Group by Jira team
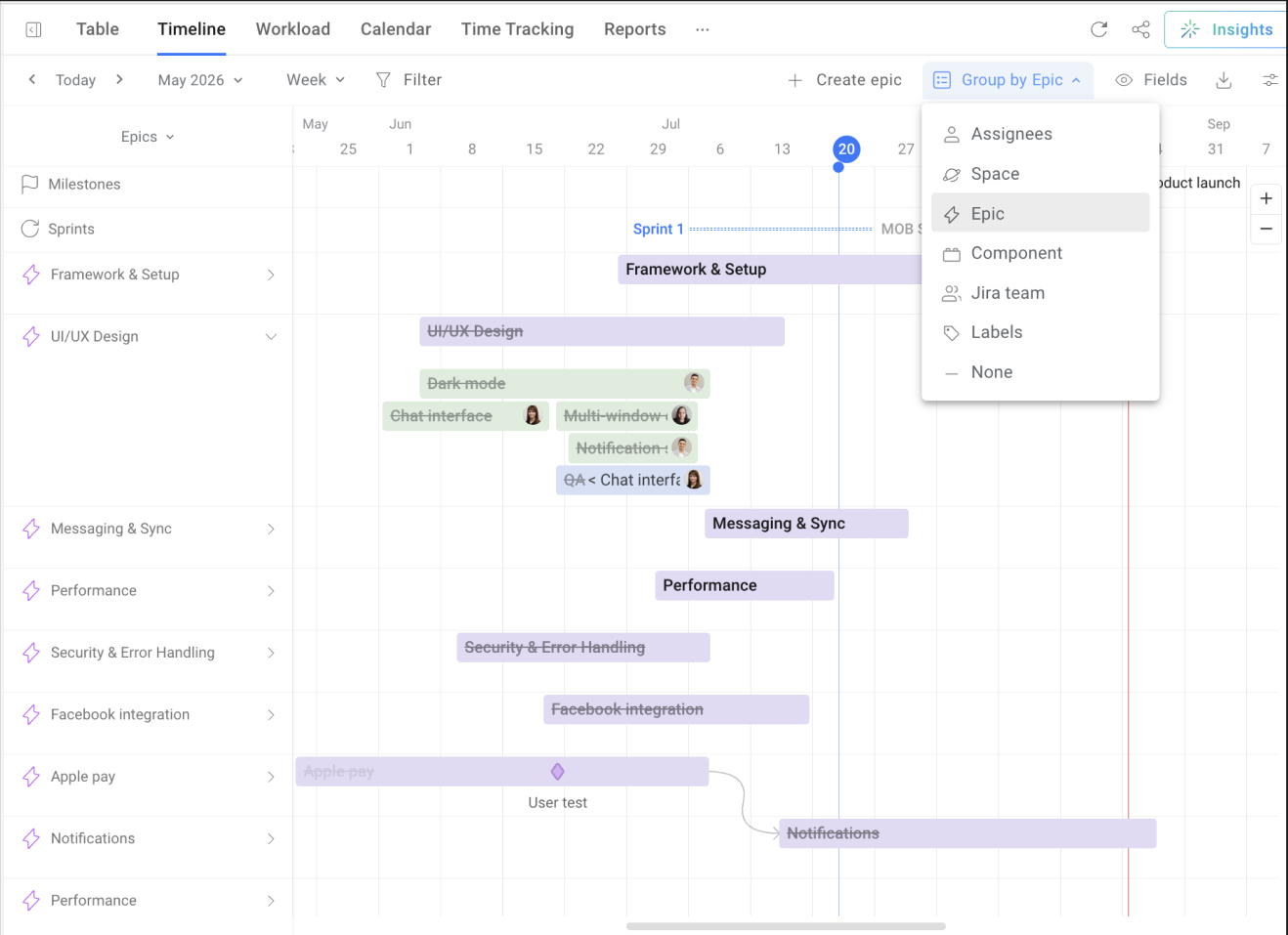 1040,293
